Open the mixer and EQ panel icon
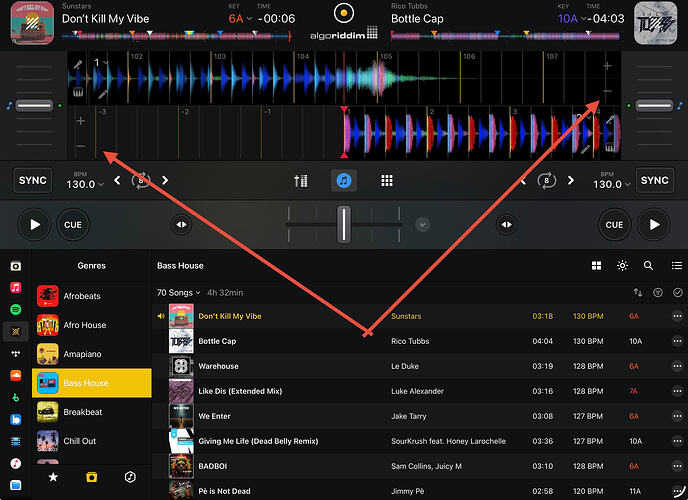 pos(300,181)
